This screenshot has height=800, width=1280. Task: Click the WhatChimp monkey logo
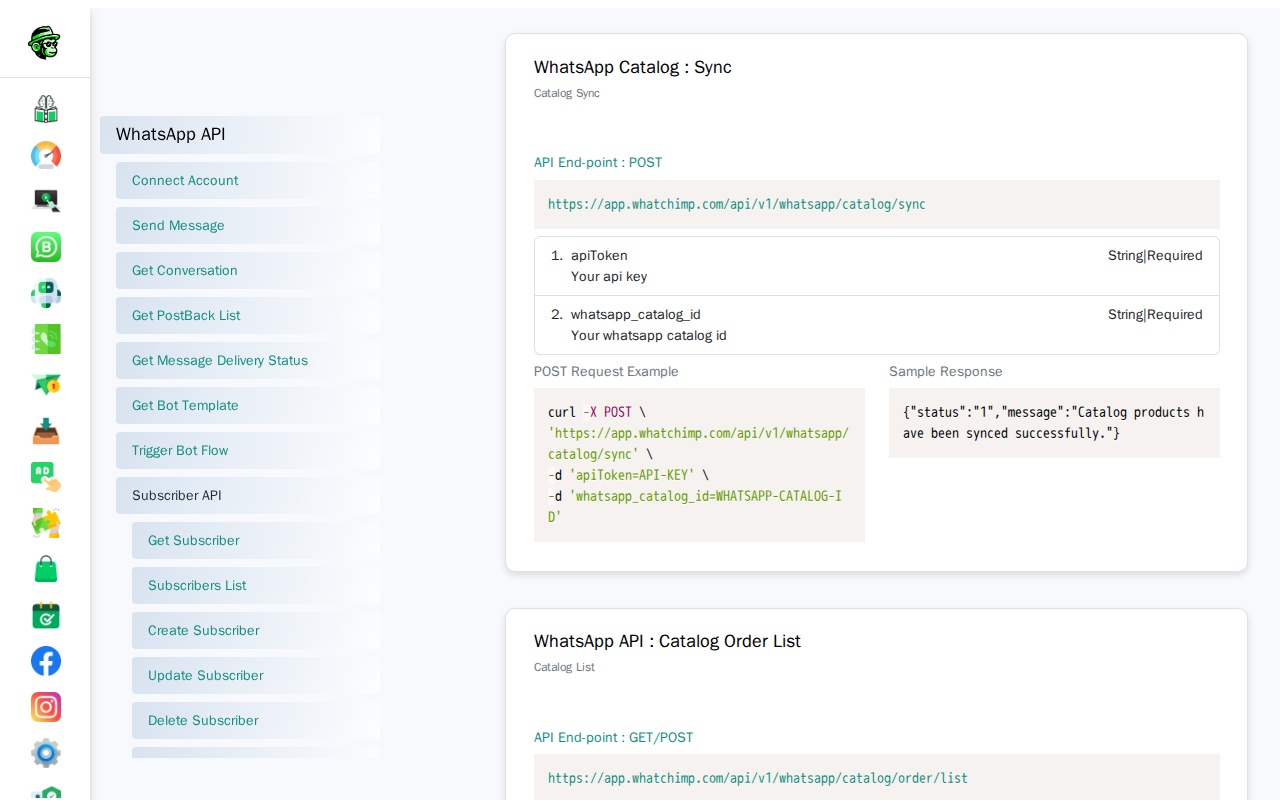tap(45, 42)
